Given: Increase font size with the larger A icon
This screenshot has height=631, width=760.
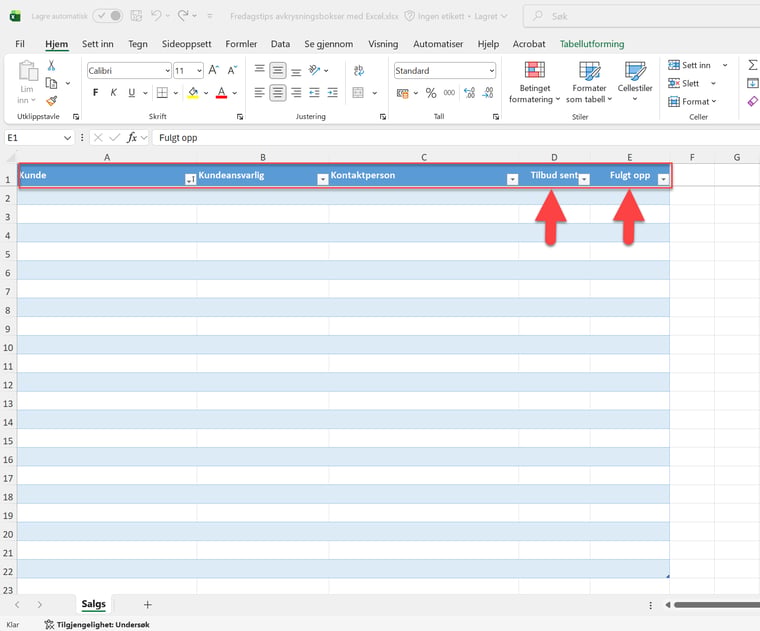Looking at the screenshot, I should click(x=214, y=70).
